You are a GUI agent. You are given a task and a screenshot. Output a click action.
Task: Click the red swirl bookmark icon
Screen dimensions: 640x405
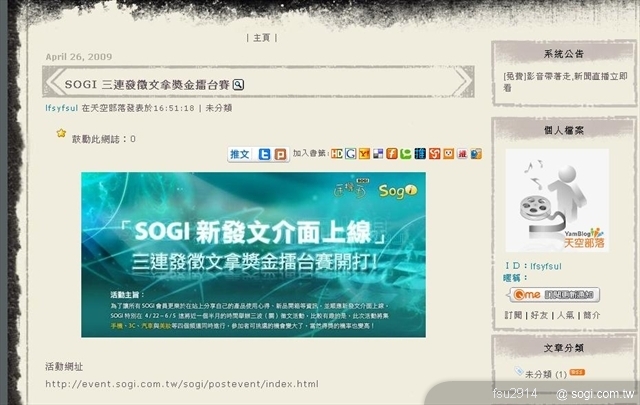click(x=434, y=154)
